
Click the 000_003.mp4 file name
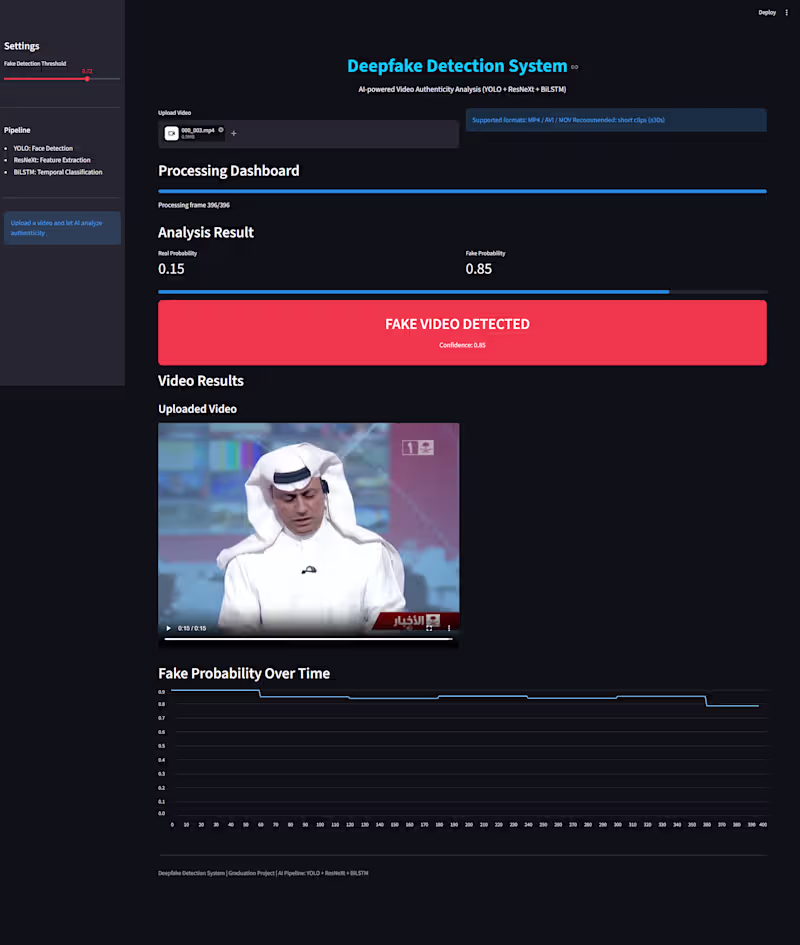198,130
